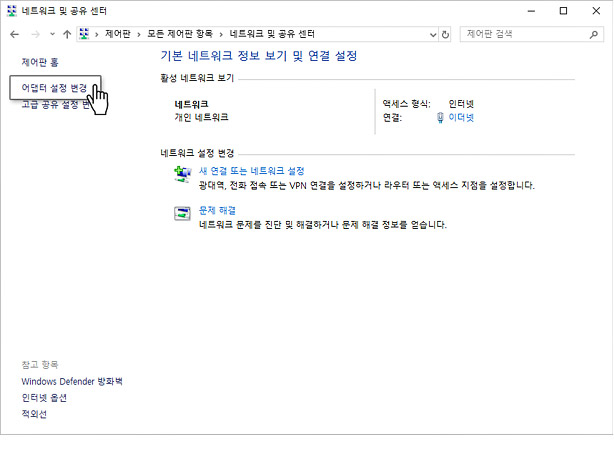Click the up directory arrow
The width and height of the screenshot is (614, 454).
click(66, 34)
